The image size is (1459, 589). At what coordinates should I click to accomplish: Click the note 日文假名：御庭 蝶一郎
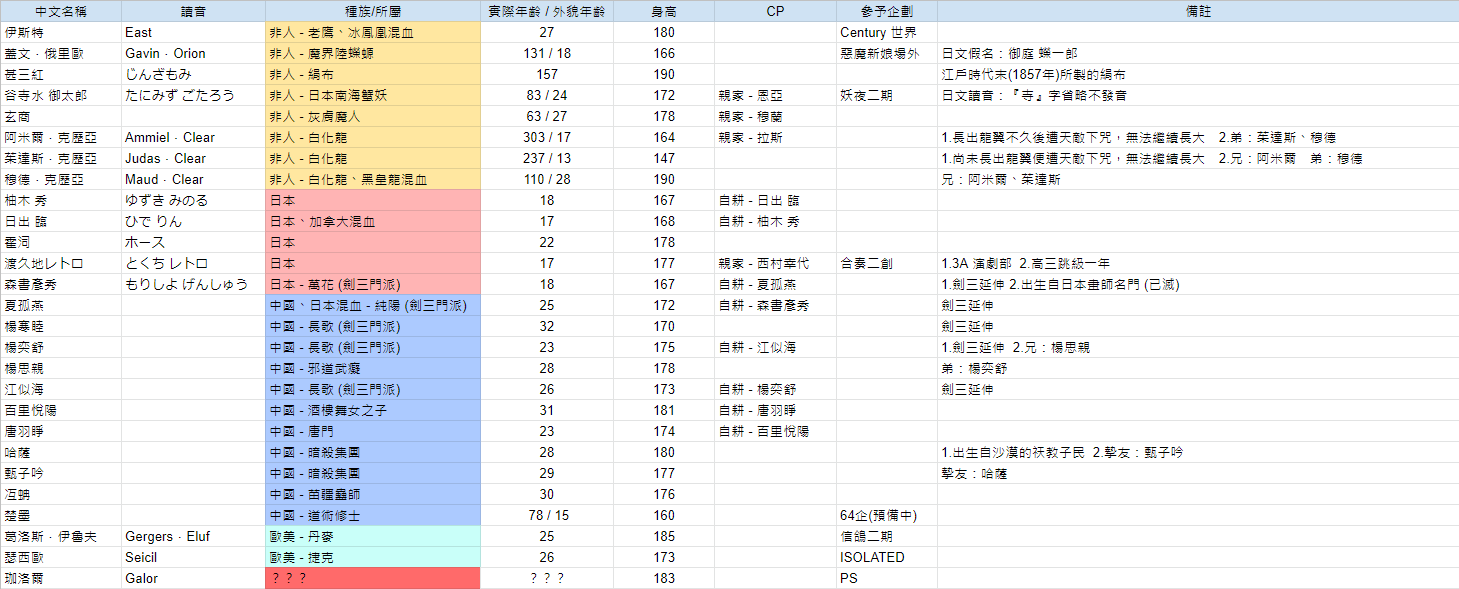pos(1198,54)
